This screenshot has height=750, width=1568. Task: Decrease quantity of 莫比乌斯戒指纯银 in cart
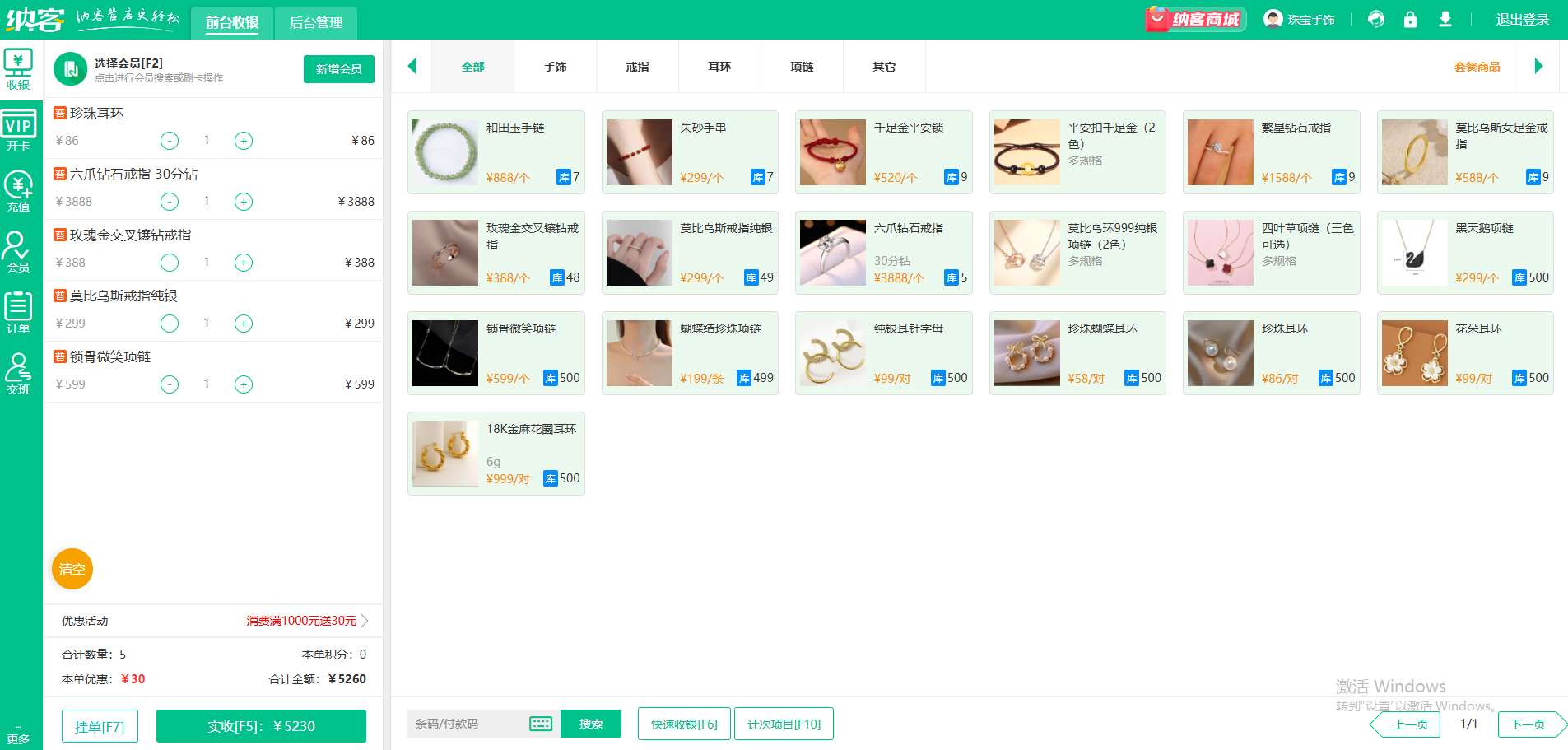pyautogui.click(x=170, y=324)
